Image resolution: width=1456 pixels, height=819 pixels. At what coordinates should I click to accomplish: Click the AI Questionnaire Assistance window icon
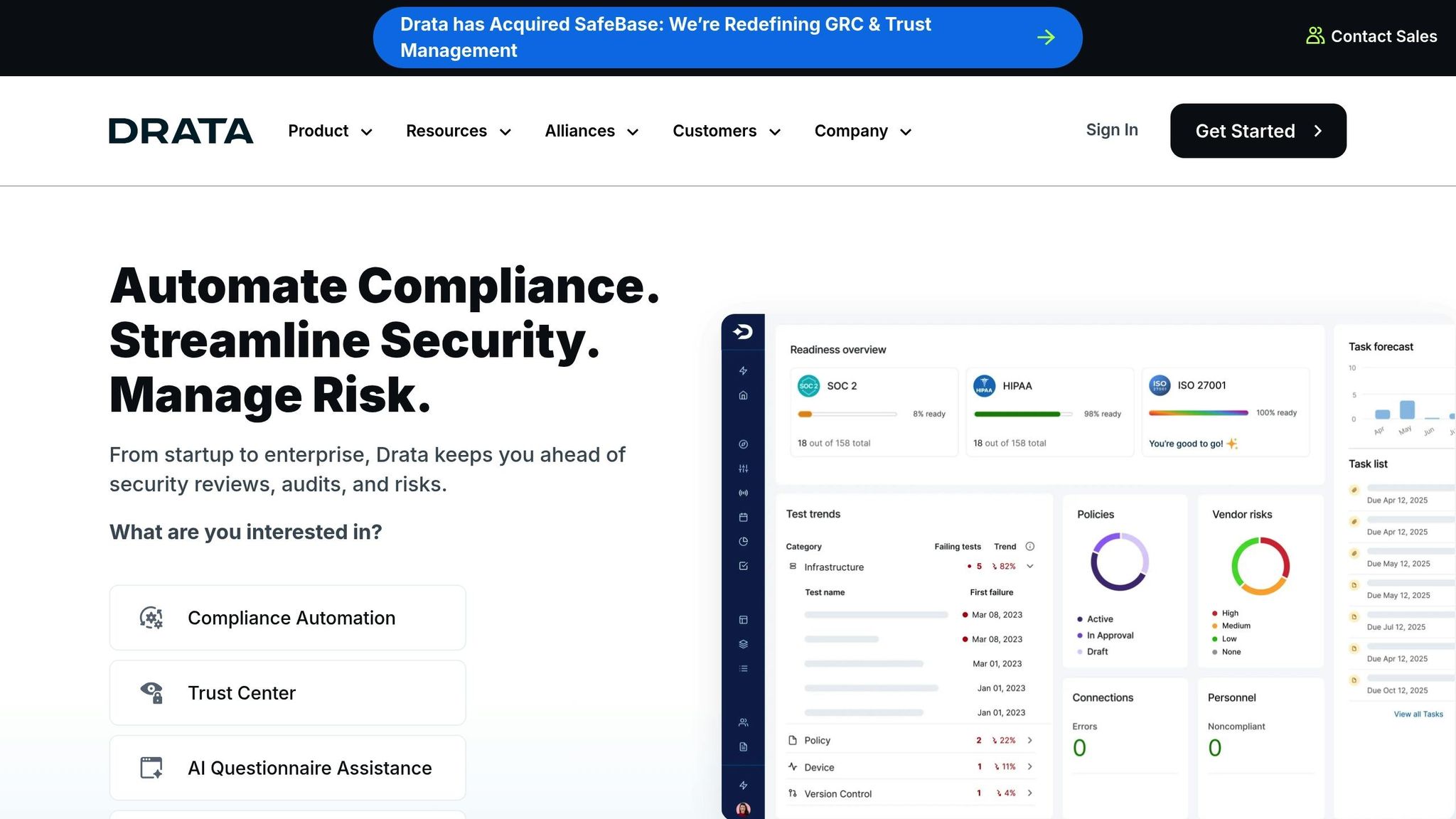pyautogui.click(x=151, y=768)
